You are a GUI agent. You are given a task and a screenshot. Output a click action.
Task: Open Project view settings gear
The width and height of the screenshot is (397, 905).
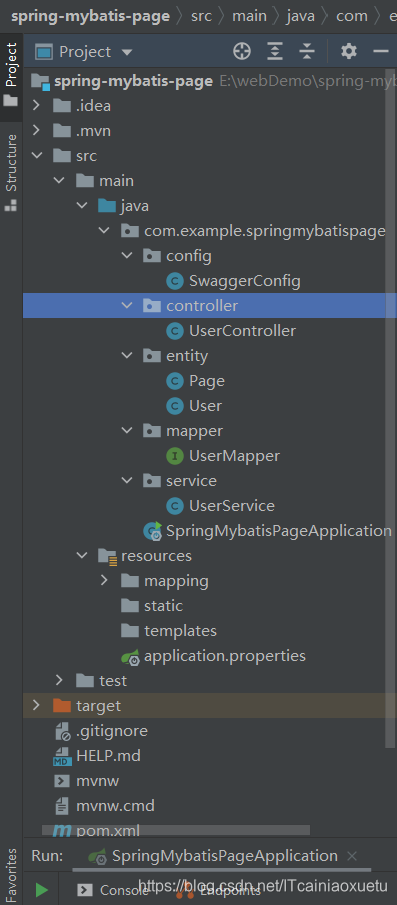pyautogui.click(x=349, y=52)
